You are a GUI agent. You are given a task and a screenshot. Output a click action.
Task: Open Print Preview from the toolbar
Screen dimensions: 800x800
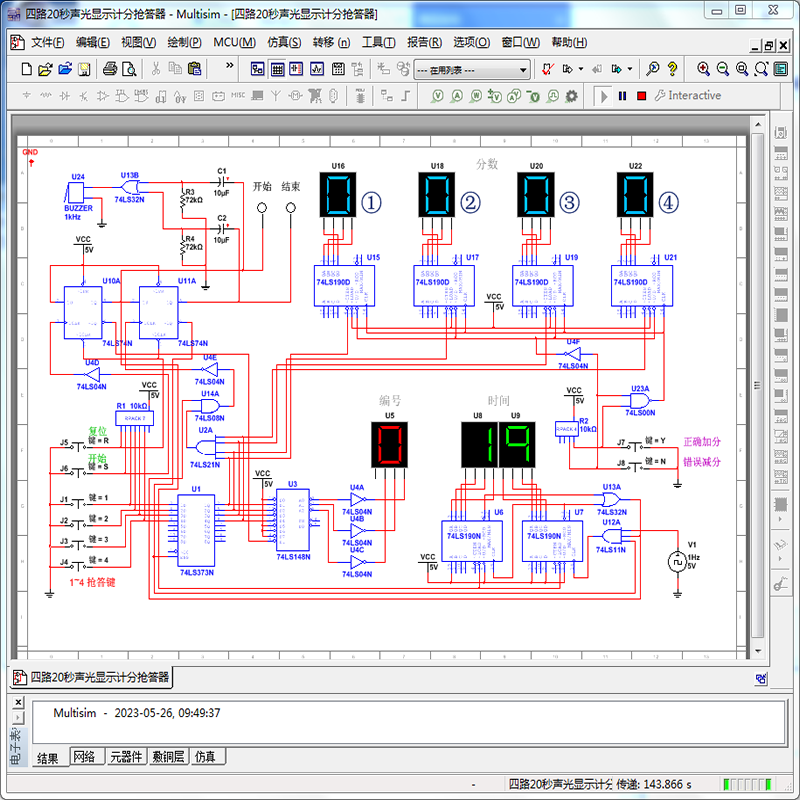(128, 69)
